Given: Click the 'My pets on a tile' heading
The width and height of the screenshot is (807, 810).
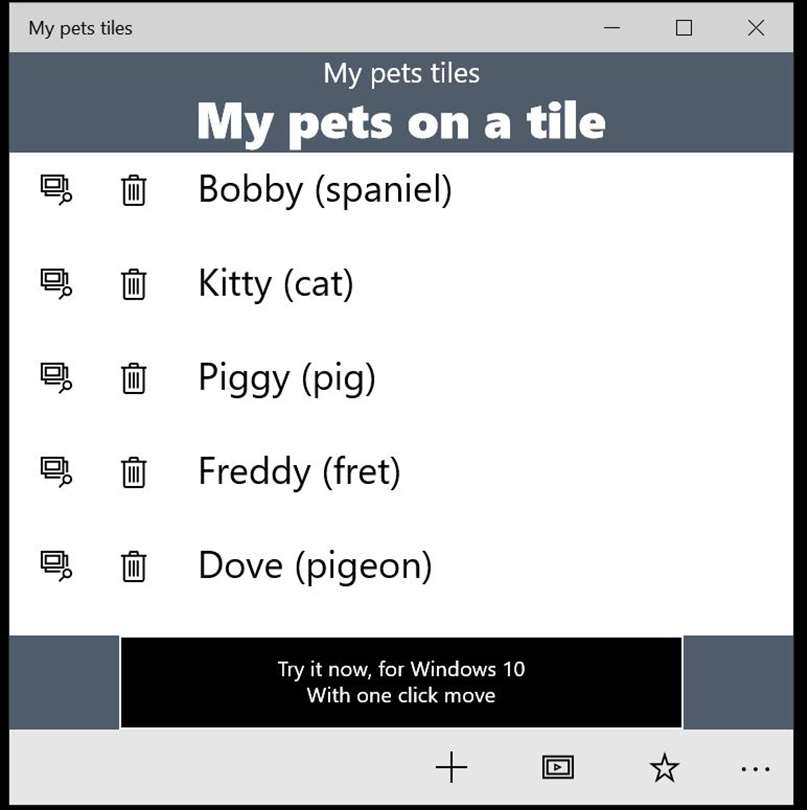Looking at the screenshot, I should pyautogui.click(x=401, y=122).
